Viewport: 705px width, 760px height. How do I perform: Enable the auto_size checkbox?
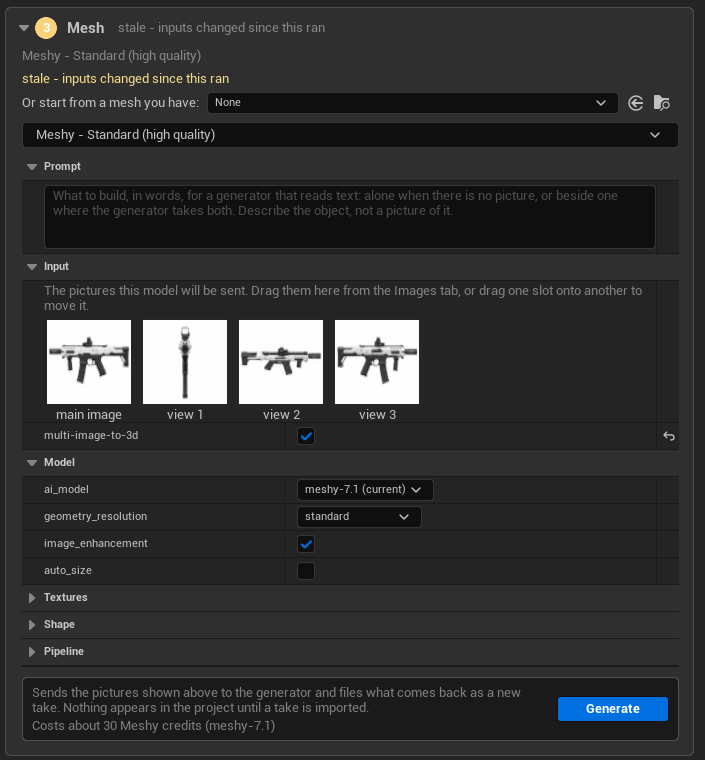(x=306, y=571)
